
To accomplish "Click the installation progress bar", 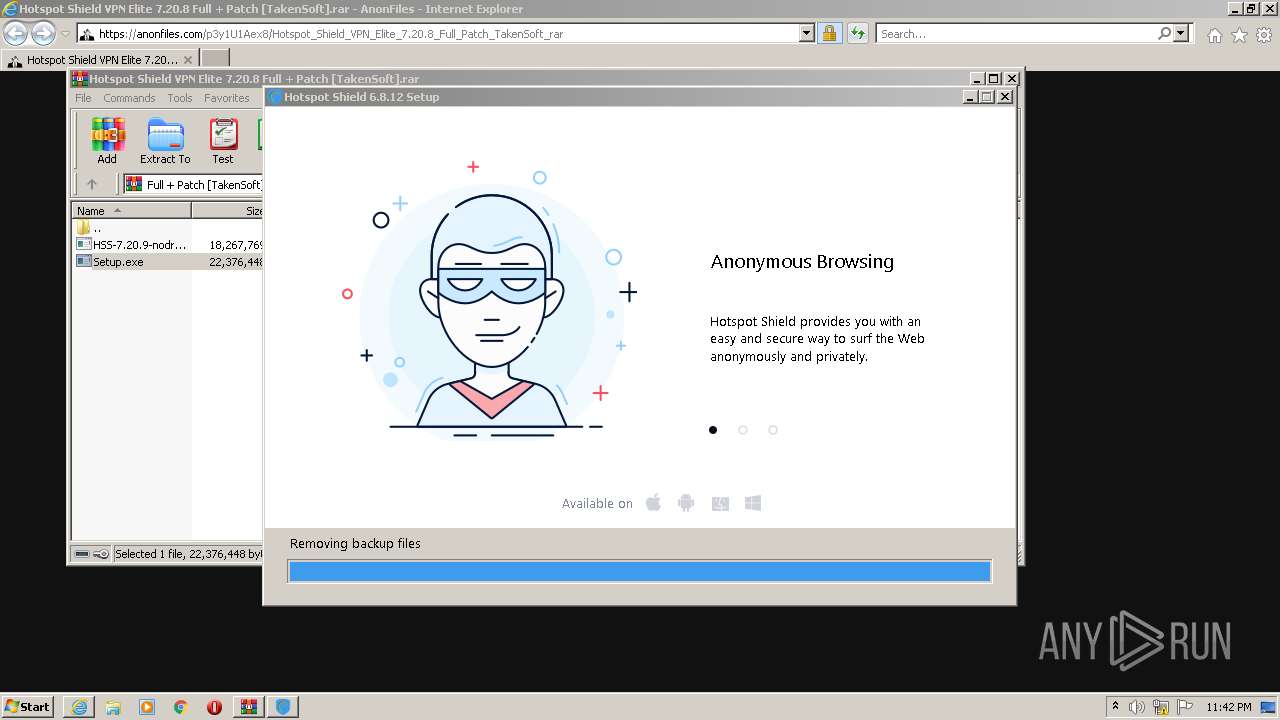I will pos(640,571).
